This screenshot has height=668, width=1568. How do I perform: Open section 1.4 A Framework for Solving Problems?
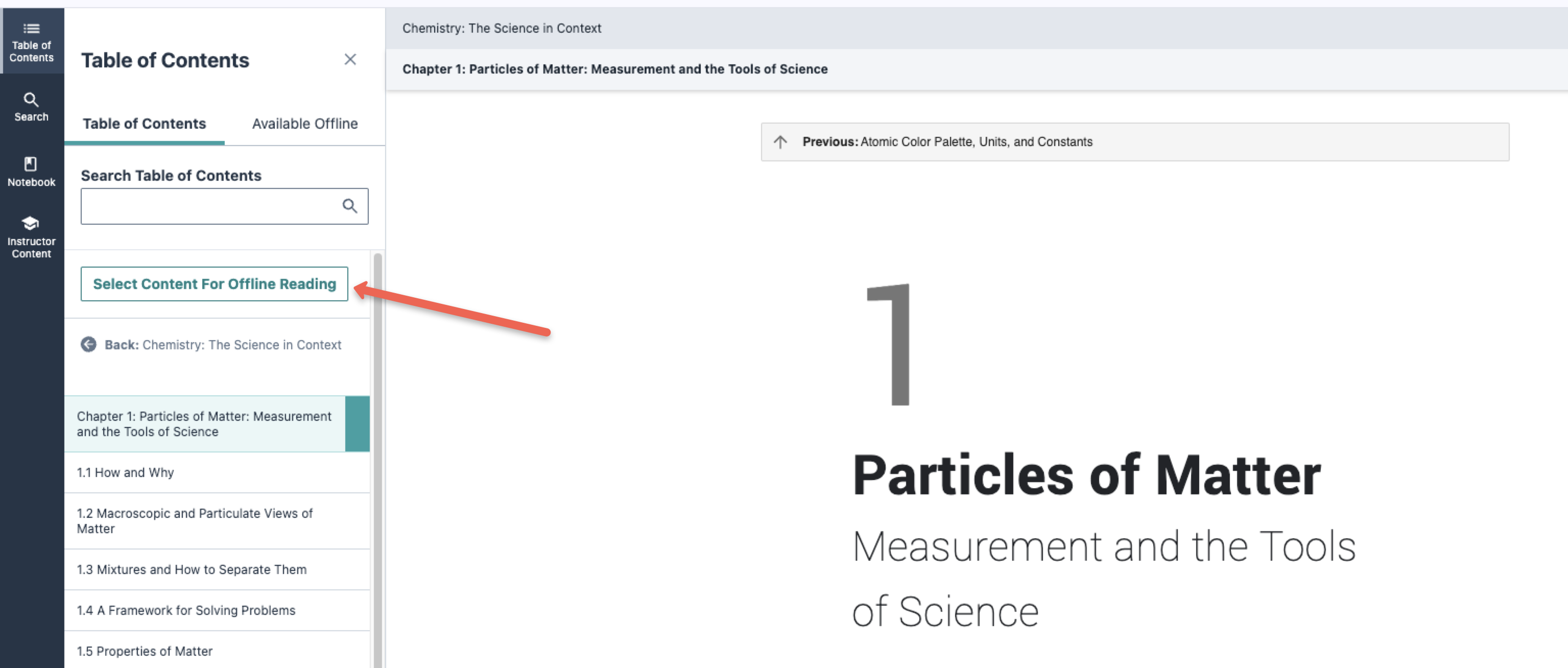tap(186, 610)
